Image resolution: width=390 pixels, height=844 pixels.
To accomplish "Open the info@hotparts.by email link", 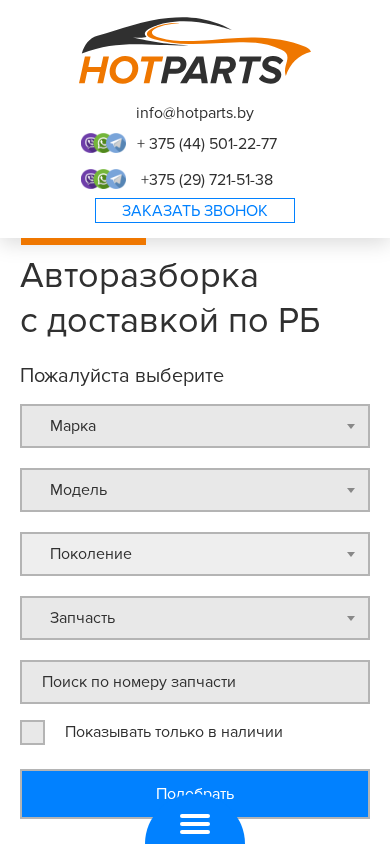I will pyautogui.click(x=195, y=113).
